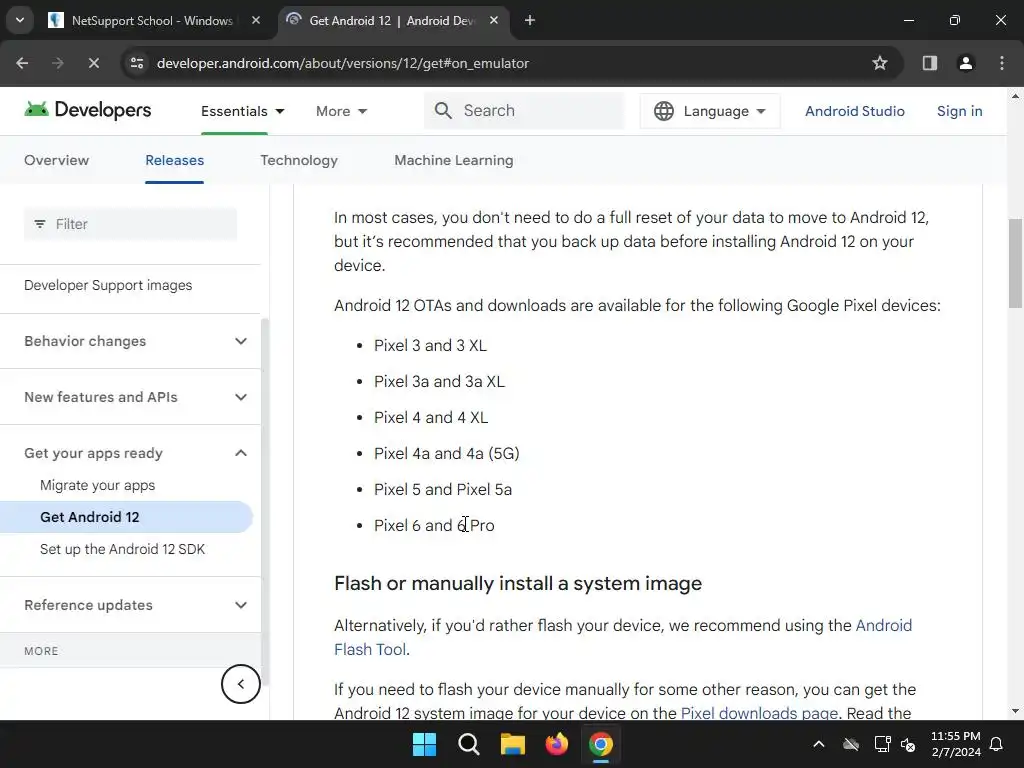Open the site information icon in address bar
1024x768 pixels.
(136, 63)
